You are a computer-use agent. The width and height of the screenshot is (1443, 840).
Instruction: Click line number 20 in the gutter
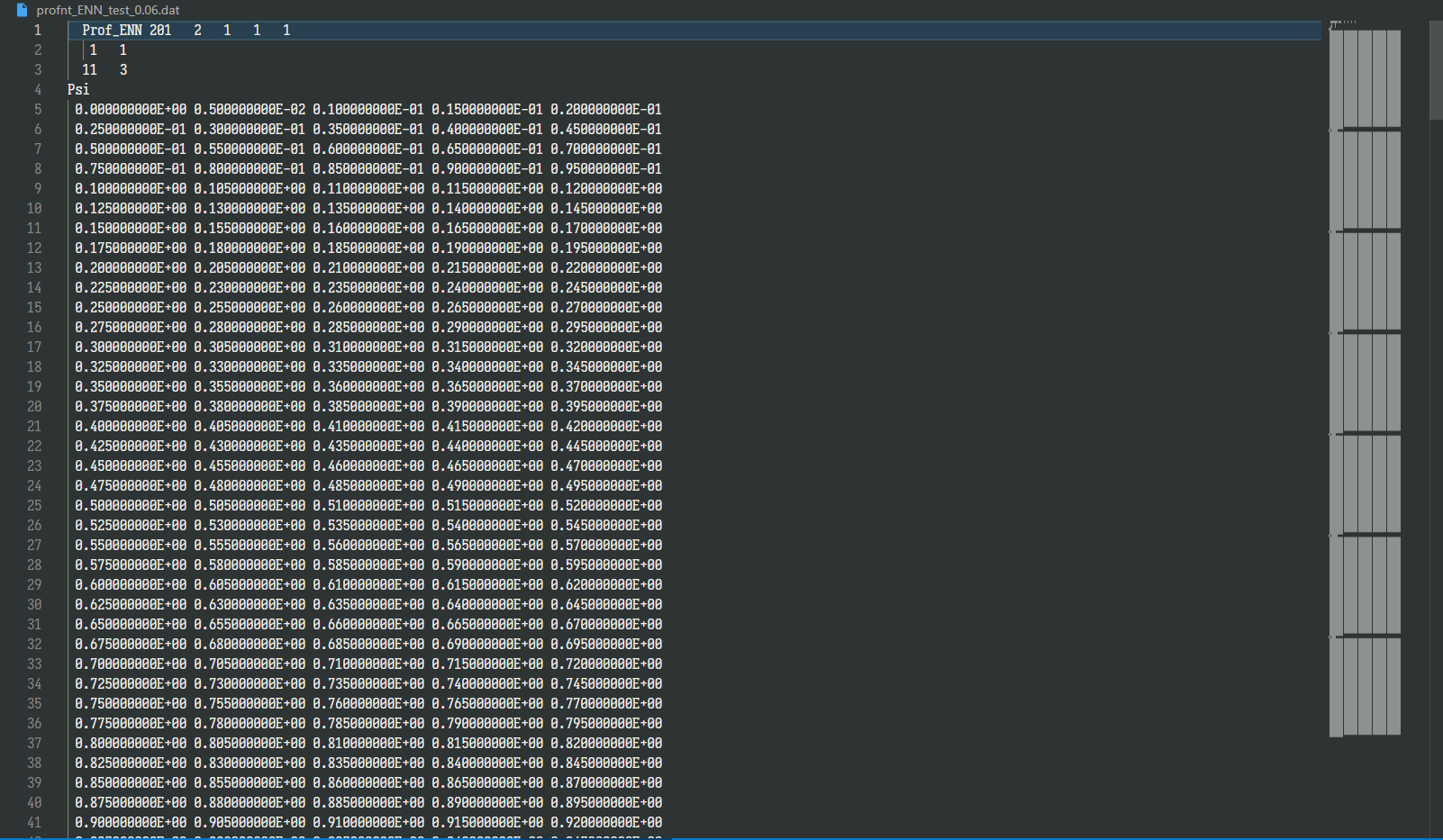[x=34, y=407]
